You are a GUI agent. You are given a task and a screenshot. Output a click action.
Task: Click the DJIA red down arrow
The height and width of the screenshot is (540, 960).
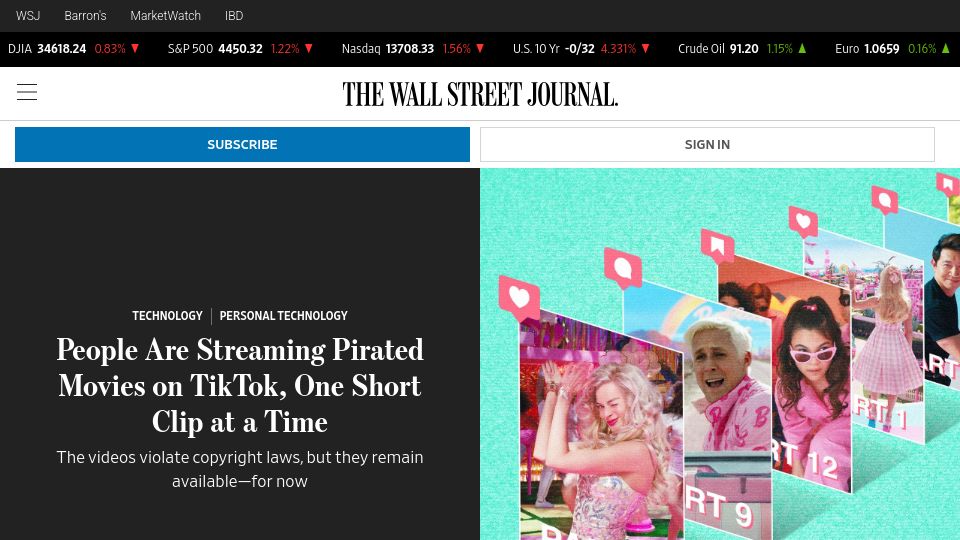[x=135, y=48]
